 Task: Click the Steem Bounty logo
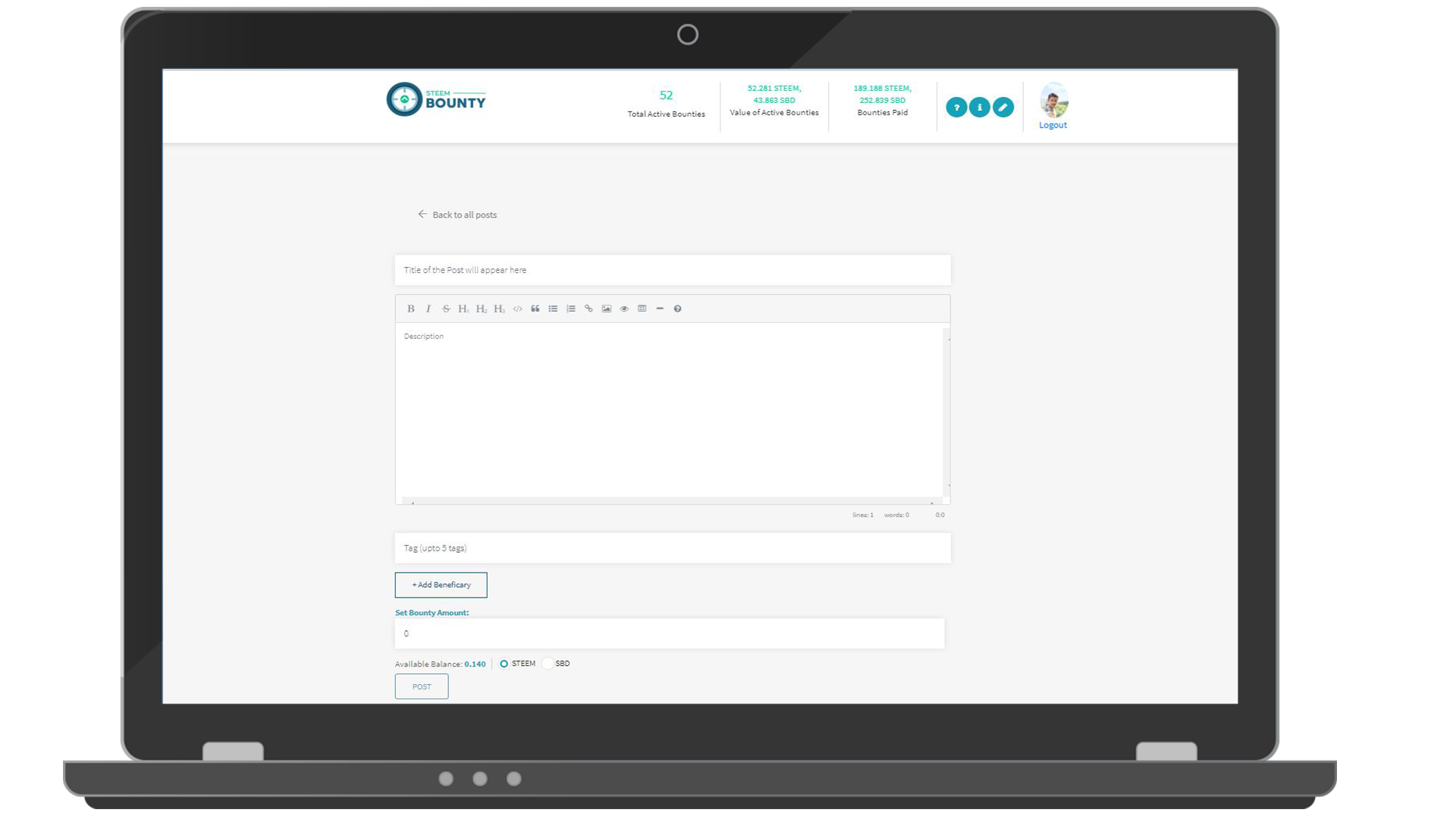click(436, 99)
